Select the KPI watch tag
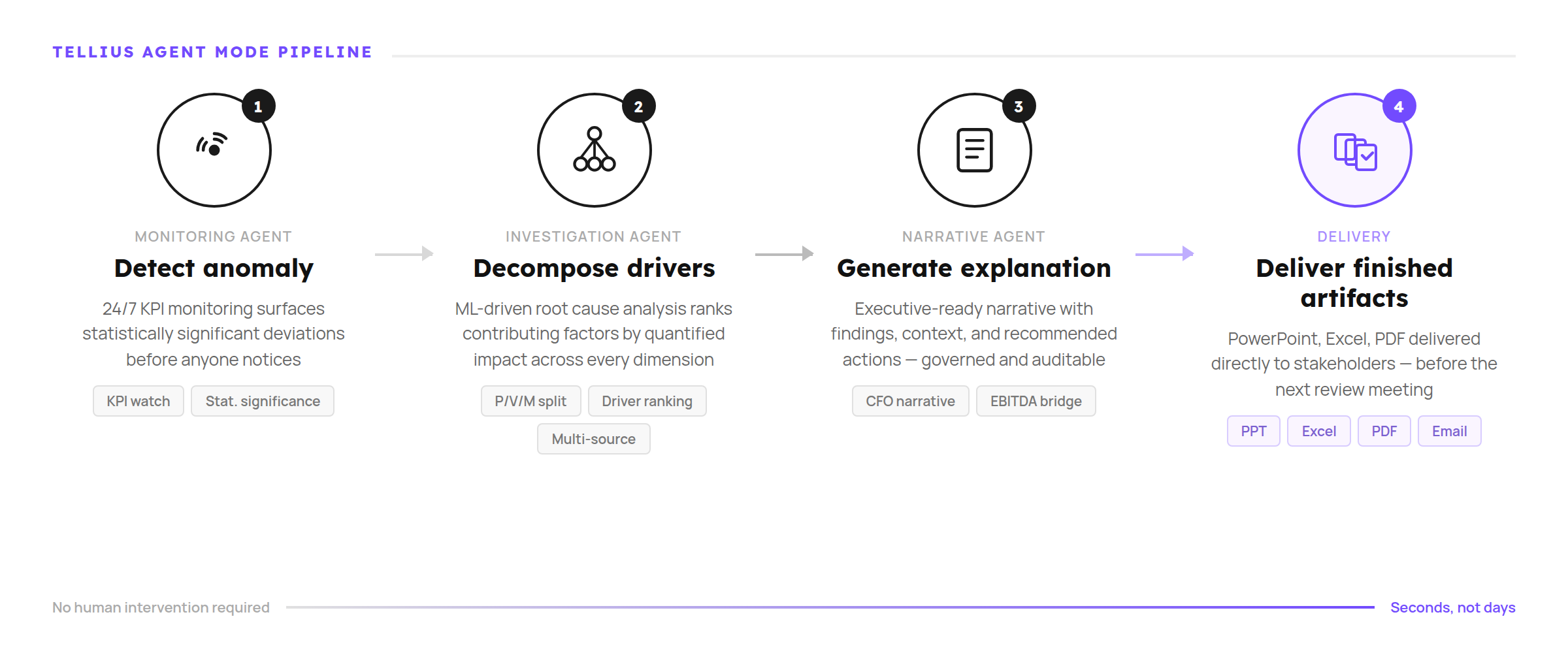 [x=139, y=401]
